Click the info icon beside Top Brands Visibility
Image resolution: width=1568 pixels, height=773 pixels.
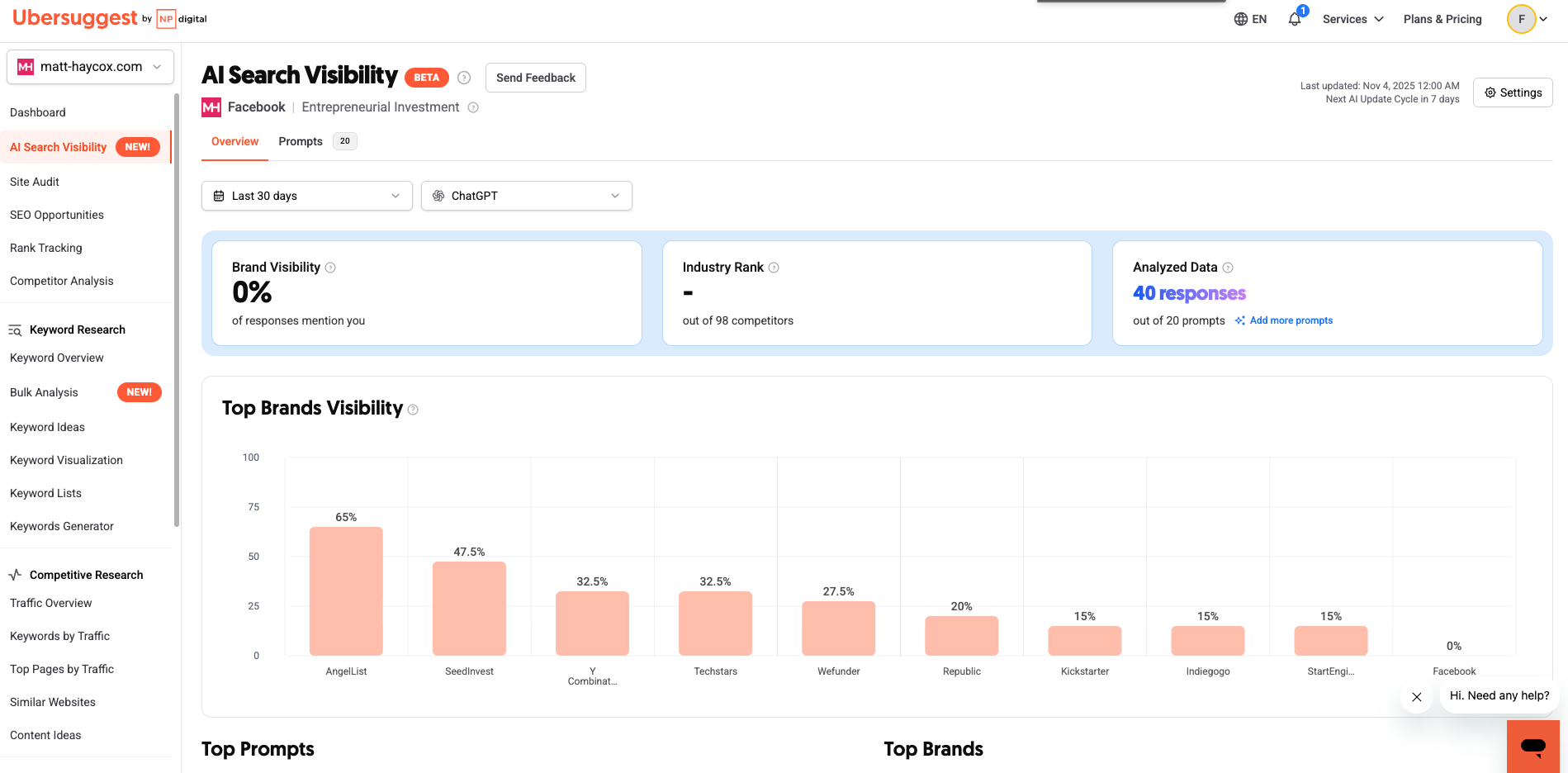[x=413, y=410]
